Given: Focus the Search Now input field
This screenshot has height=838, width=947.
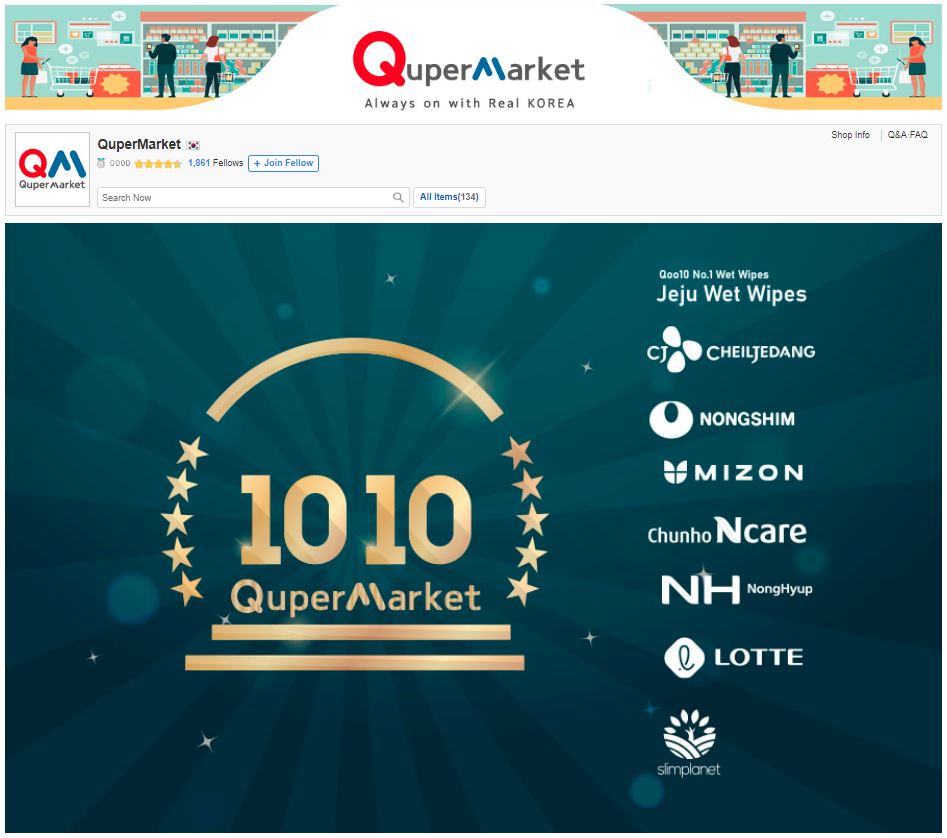Looking at the screenshot, I should (245, 198).
